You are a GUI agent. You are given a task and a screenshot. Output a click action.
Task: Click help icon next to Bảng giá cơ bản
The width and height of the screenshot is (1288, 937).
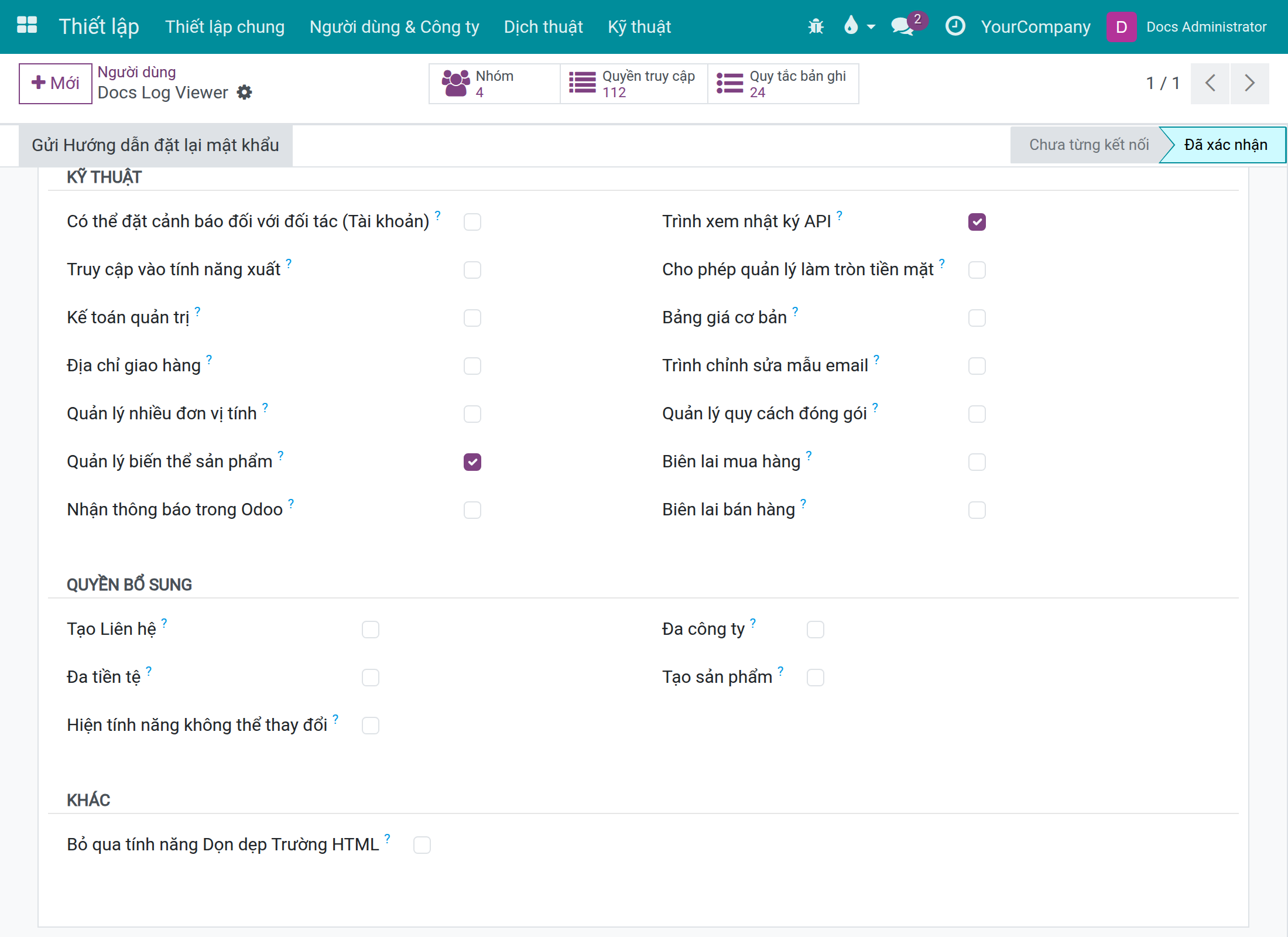point(795,311)
